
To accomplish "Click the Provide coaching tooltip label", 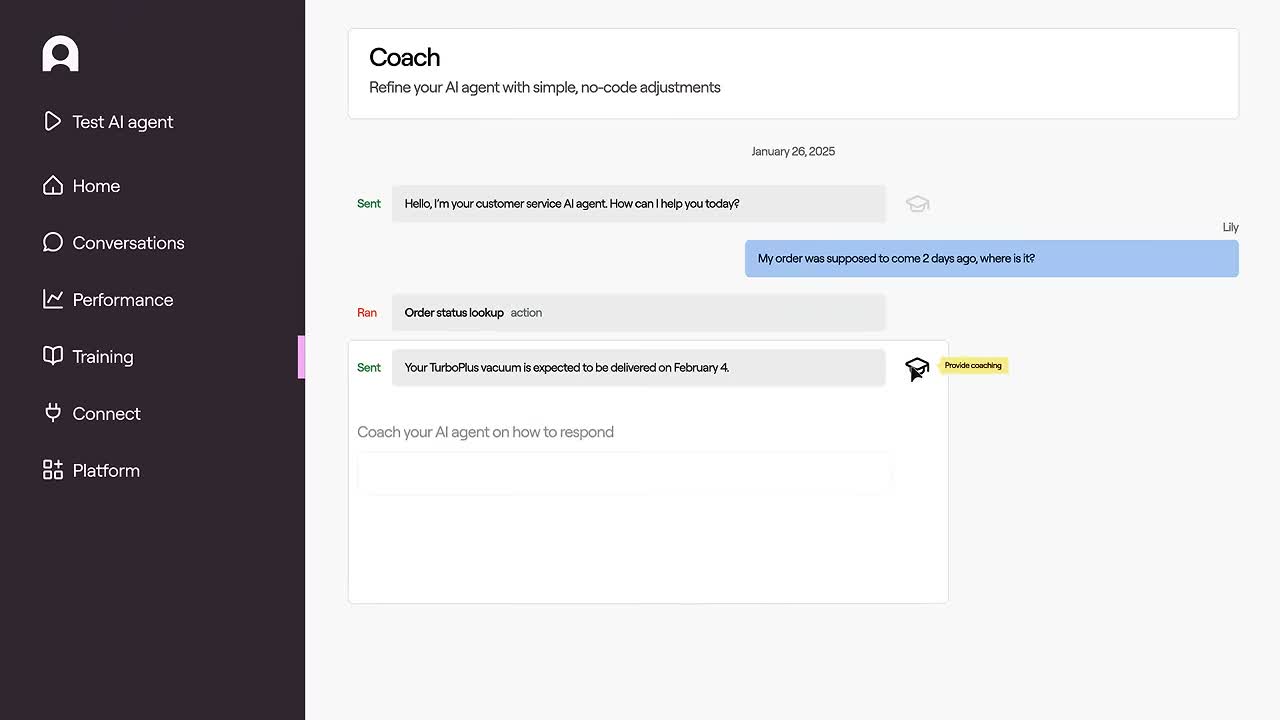I will click(973, 366).
